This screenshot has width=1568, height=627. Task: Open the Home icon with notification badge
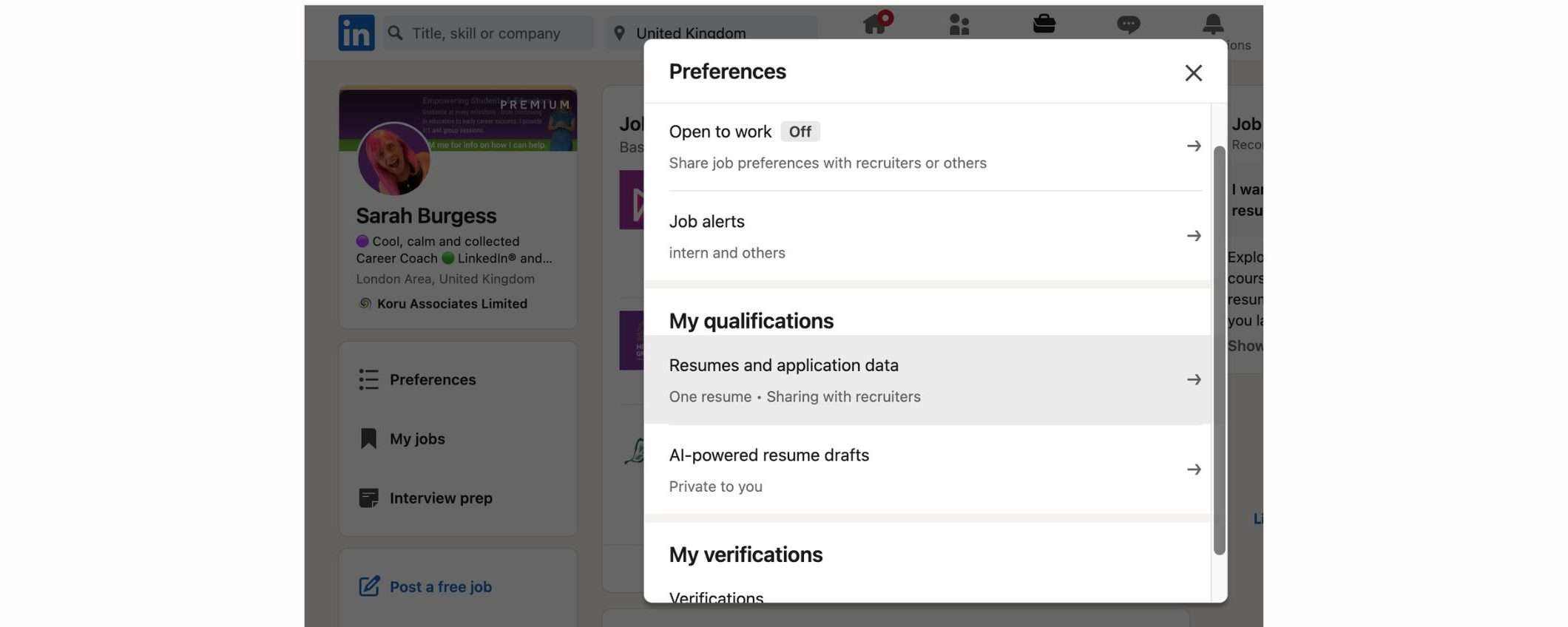coord(876,24)
